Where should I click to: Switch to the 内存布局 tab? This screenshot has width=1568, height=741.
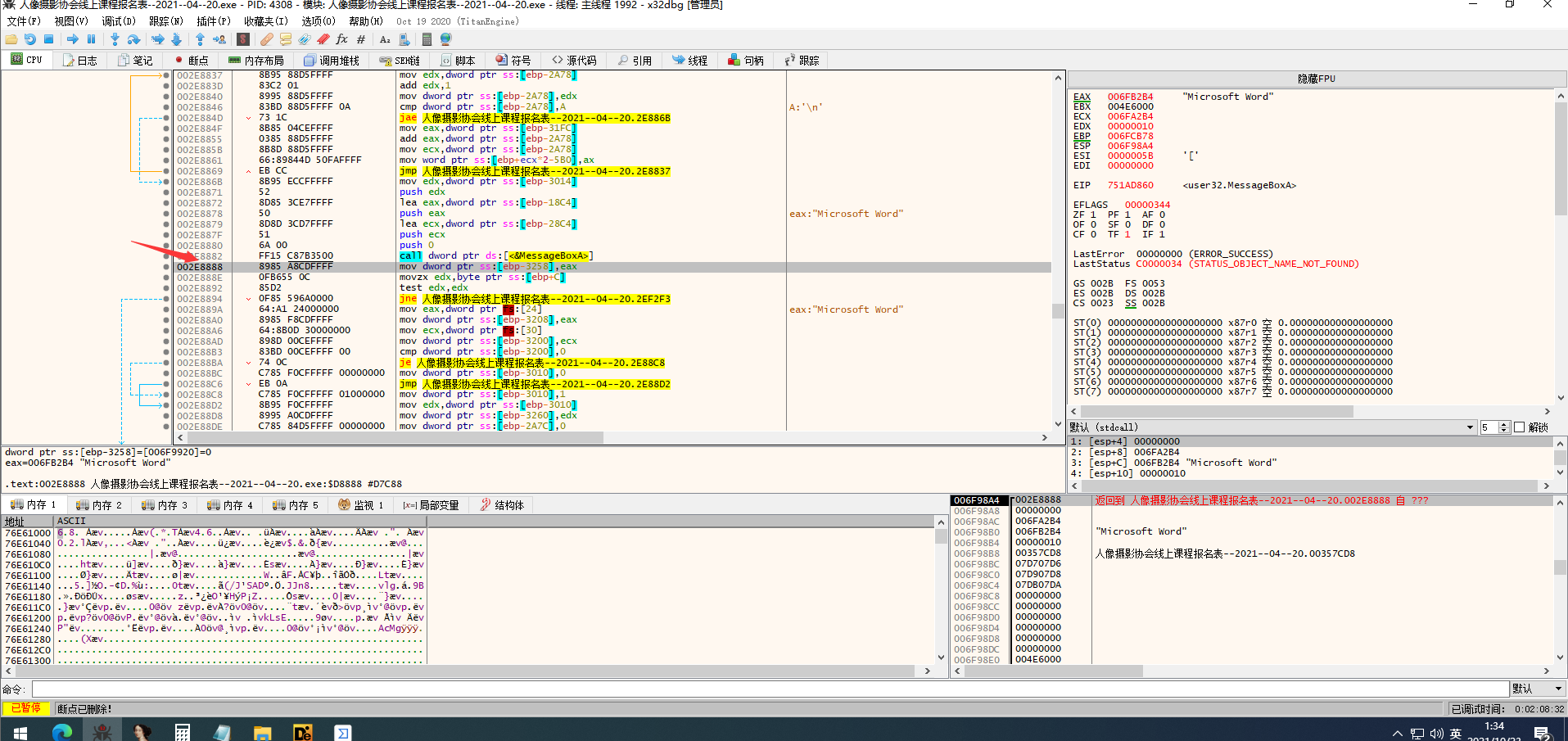[256, 61]
